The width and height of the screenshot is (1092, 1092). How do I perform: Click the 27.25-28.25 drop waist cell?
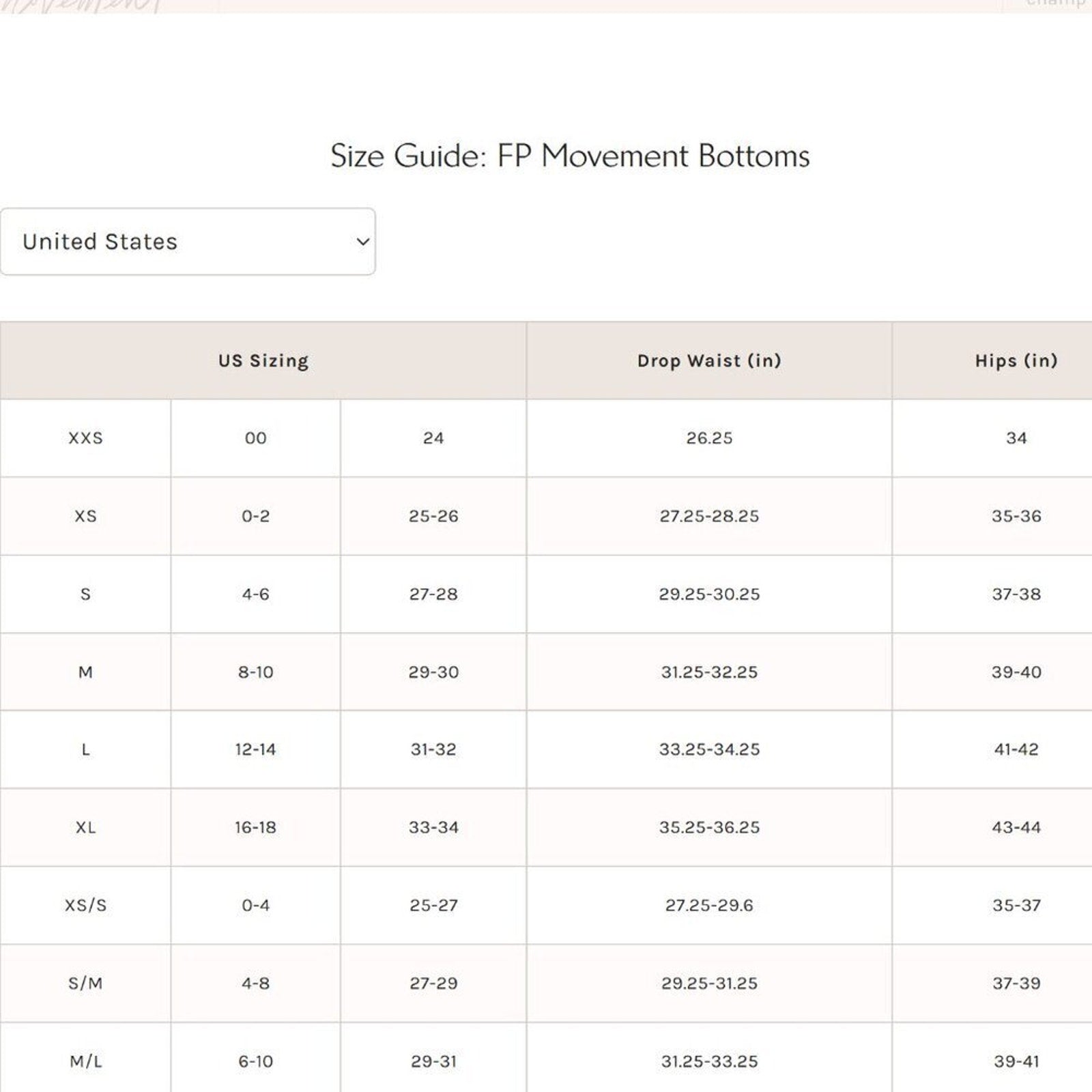(709, 516)
